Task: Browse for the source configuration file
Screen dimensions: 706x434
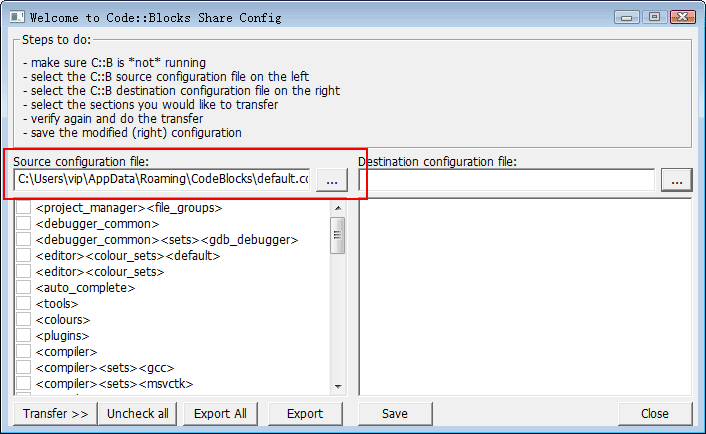Action: pyautogui.click(x=332, y=179)
